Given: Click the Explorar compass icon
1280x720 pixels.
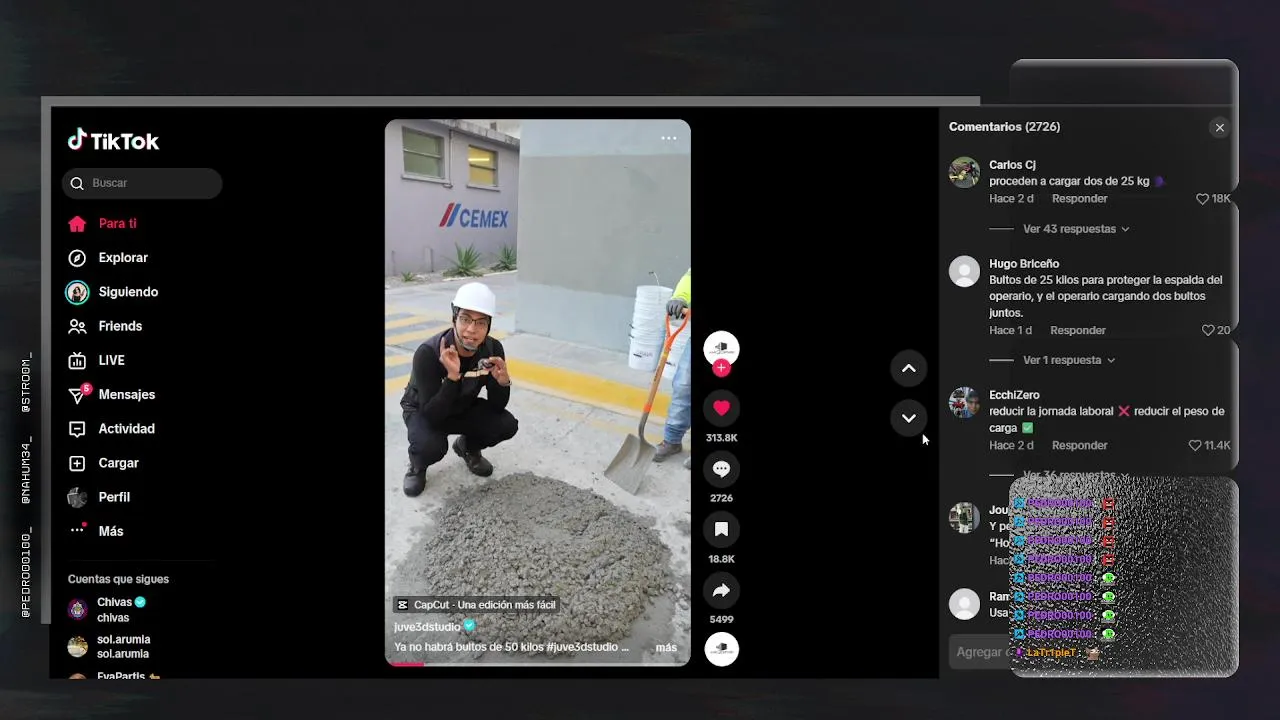Looking at the screenshot, I should click(x=77, y=258).
